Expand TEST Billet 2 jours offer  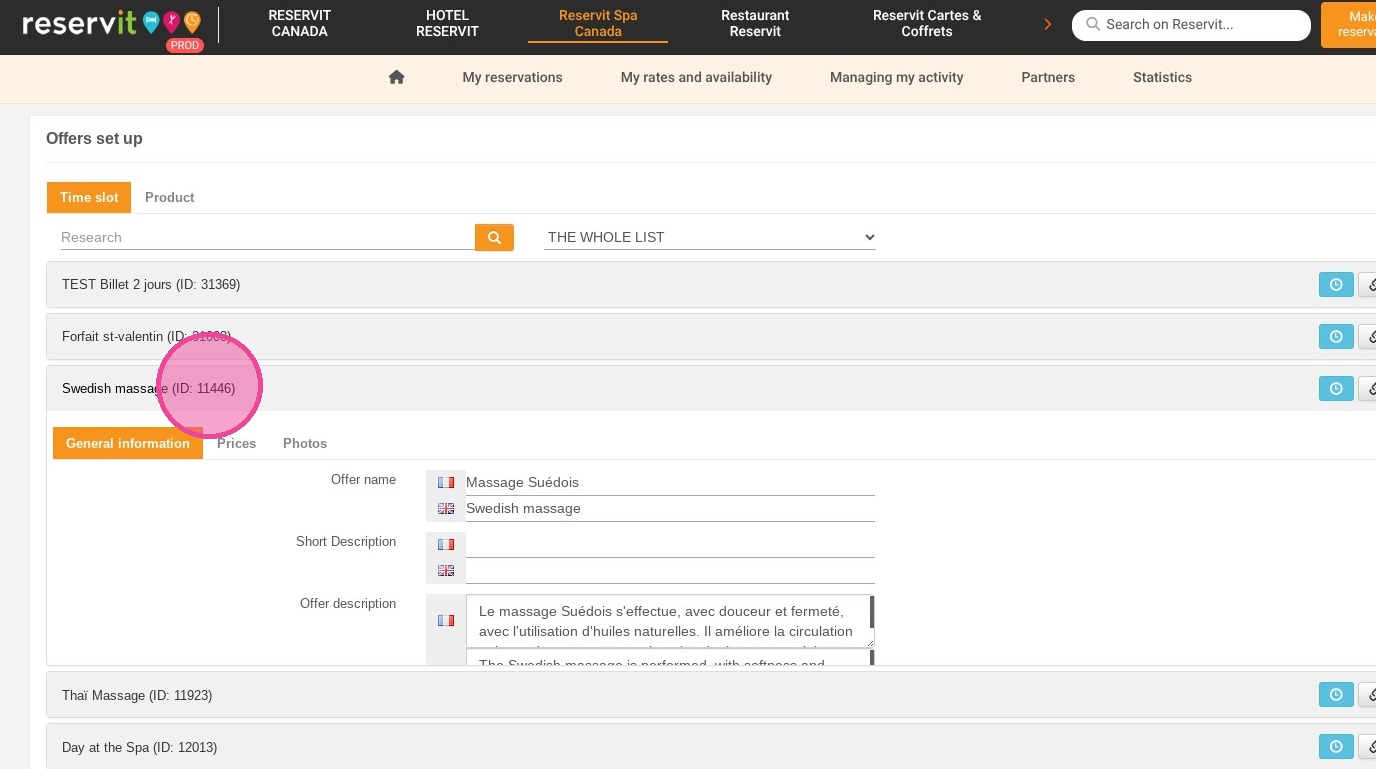point(151,284)
